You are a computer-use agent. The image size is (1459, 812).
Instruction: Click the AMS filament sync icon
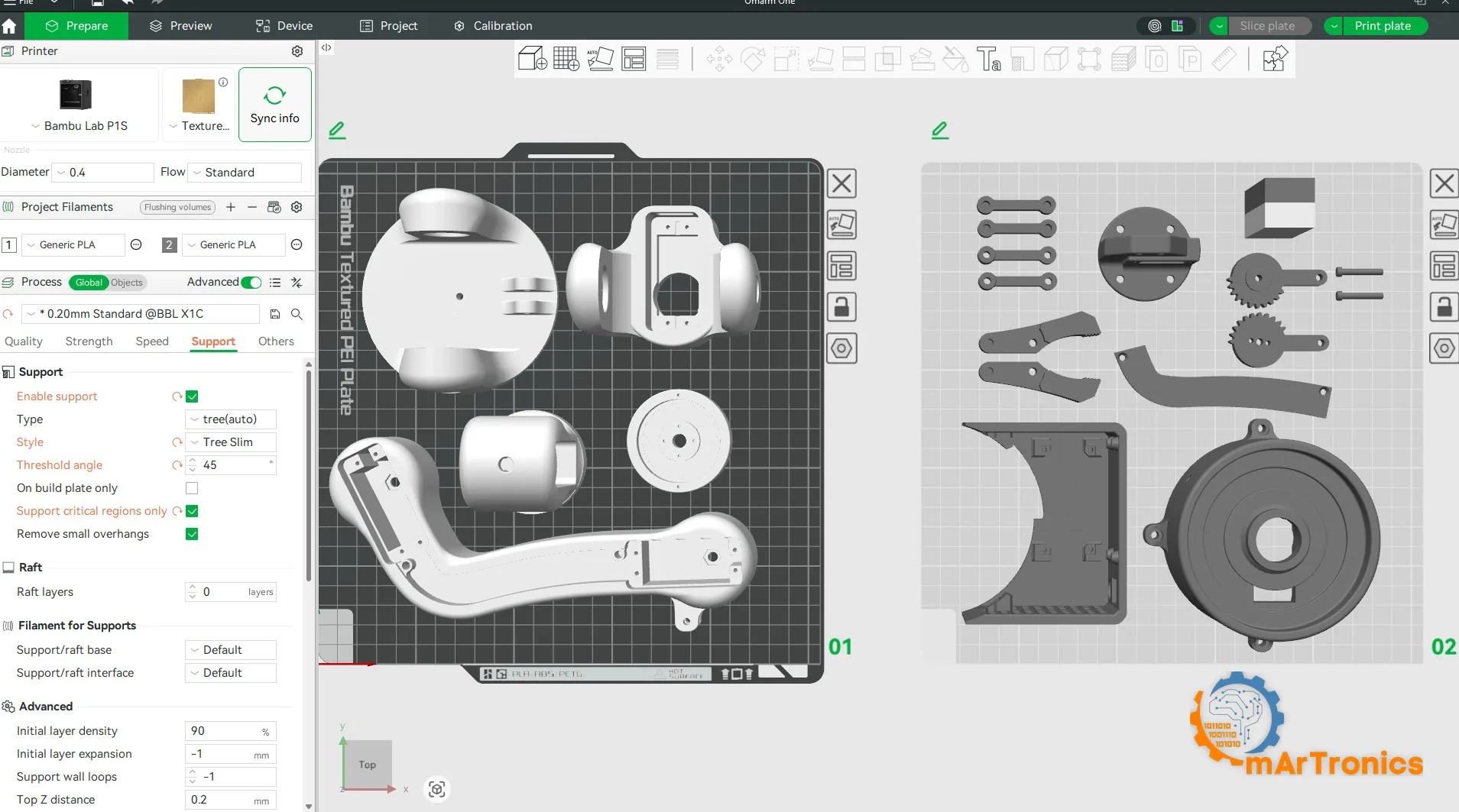(274, 207)
